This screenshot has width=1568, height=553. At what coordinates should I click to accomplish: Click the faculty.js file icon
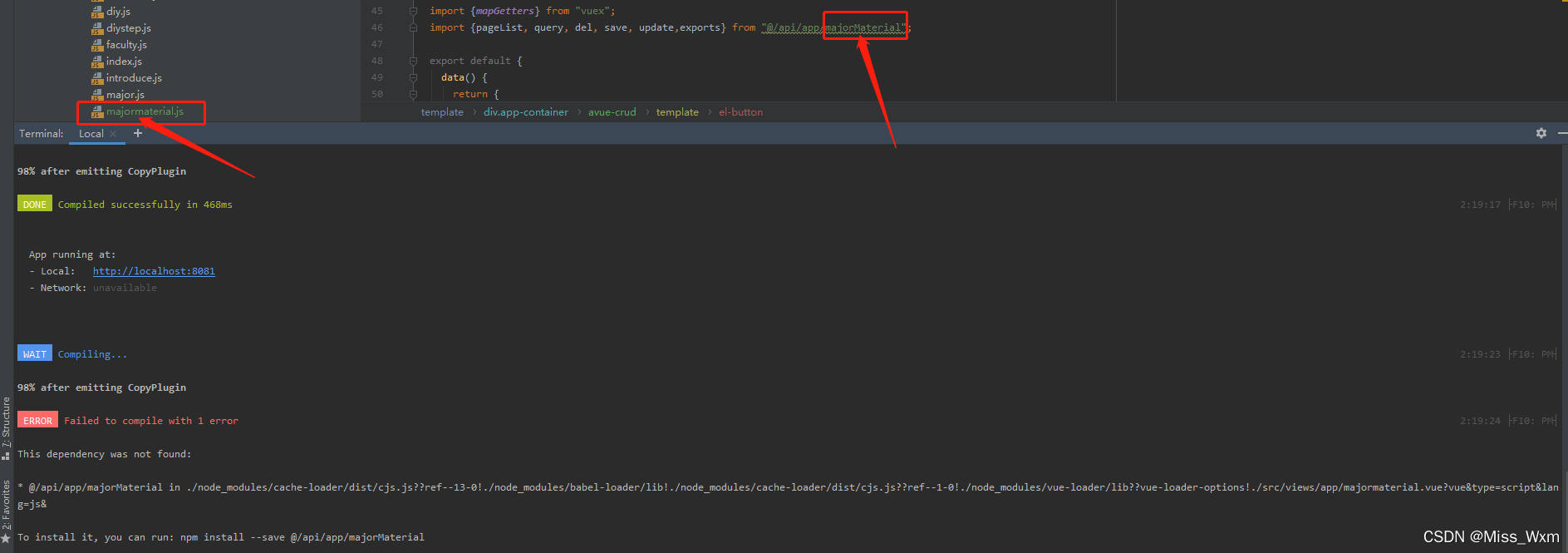tap(97, 45)
